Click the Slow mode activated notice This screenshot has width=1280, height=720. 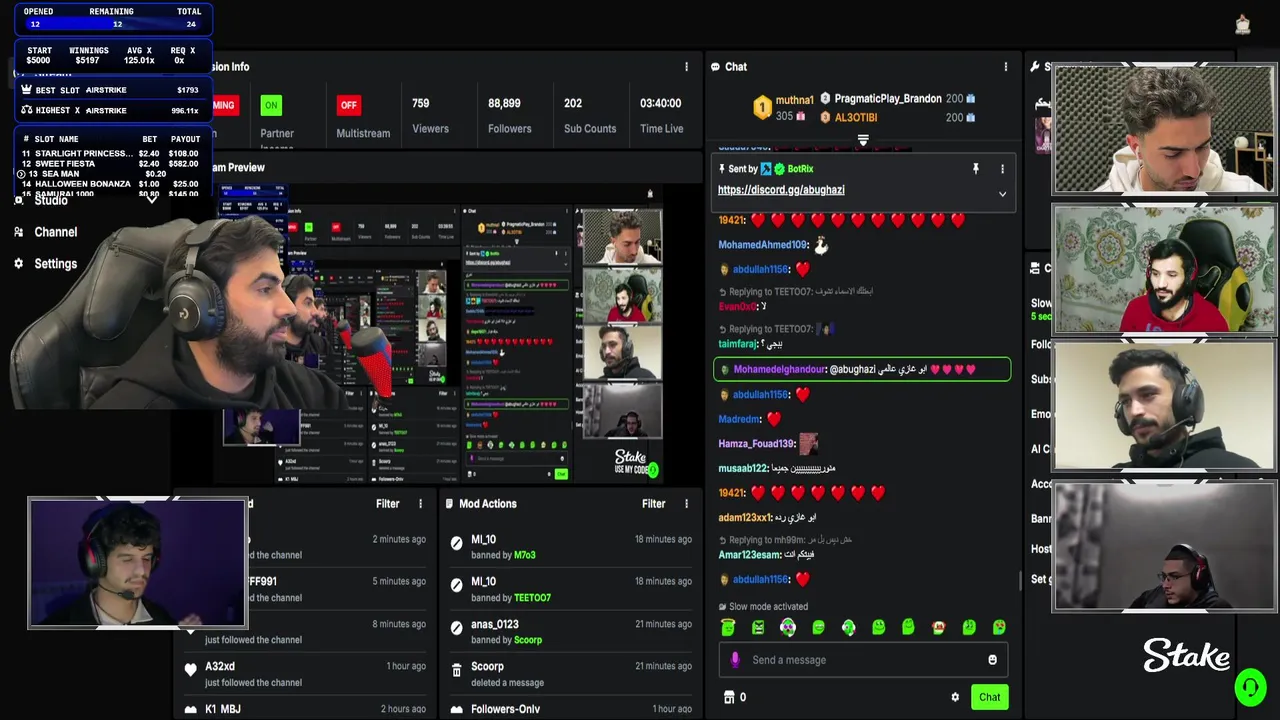pyautogui.click(x=763, y=607)
